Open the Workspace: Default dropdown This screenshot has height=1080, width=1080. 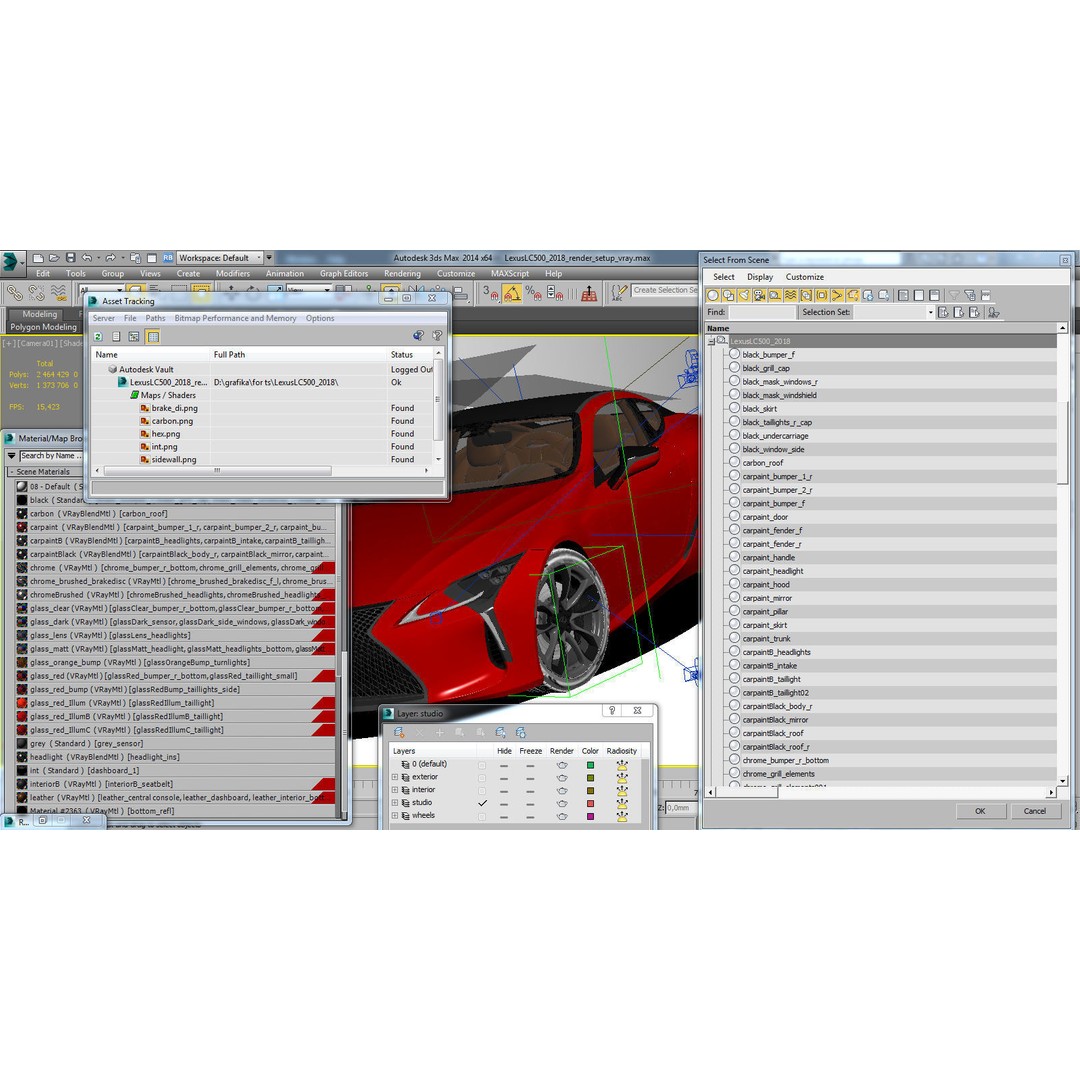point(220,258)
